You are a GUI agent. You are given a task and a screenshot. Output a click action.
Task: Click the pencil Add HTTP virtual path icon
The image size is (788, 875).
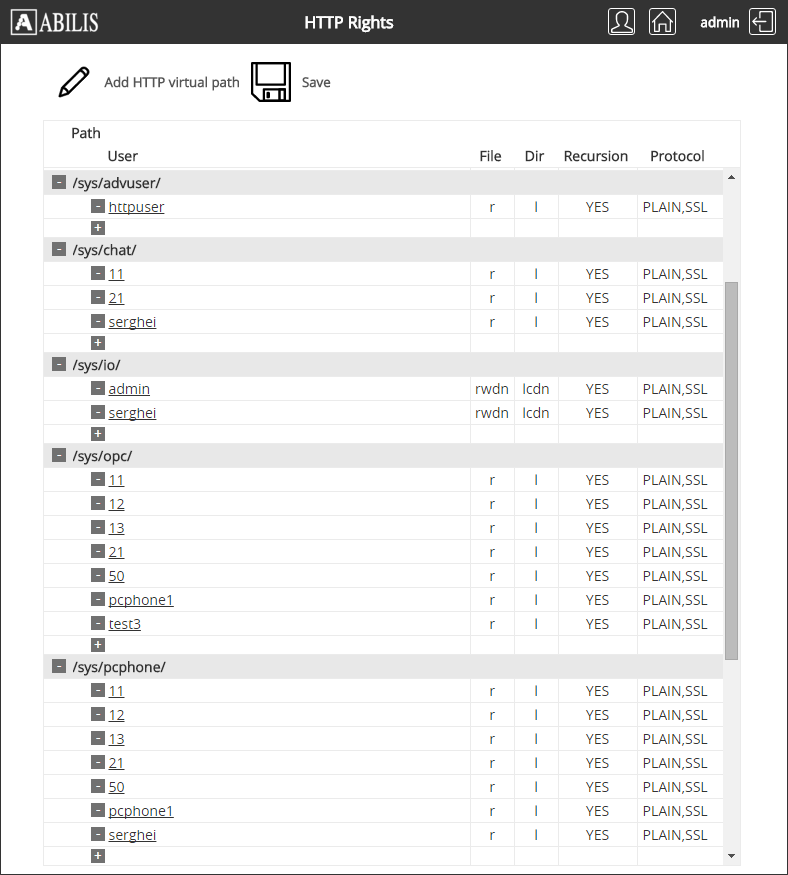(74, 82)
